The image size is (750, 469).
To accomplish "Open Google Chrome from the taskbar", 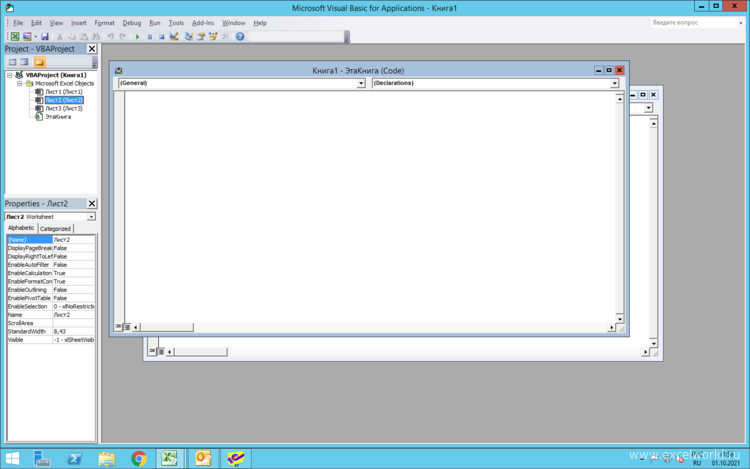I will click(x=139, y=458).
